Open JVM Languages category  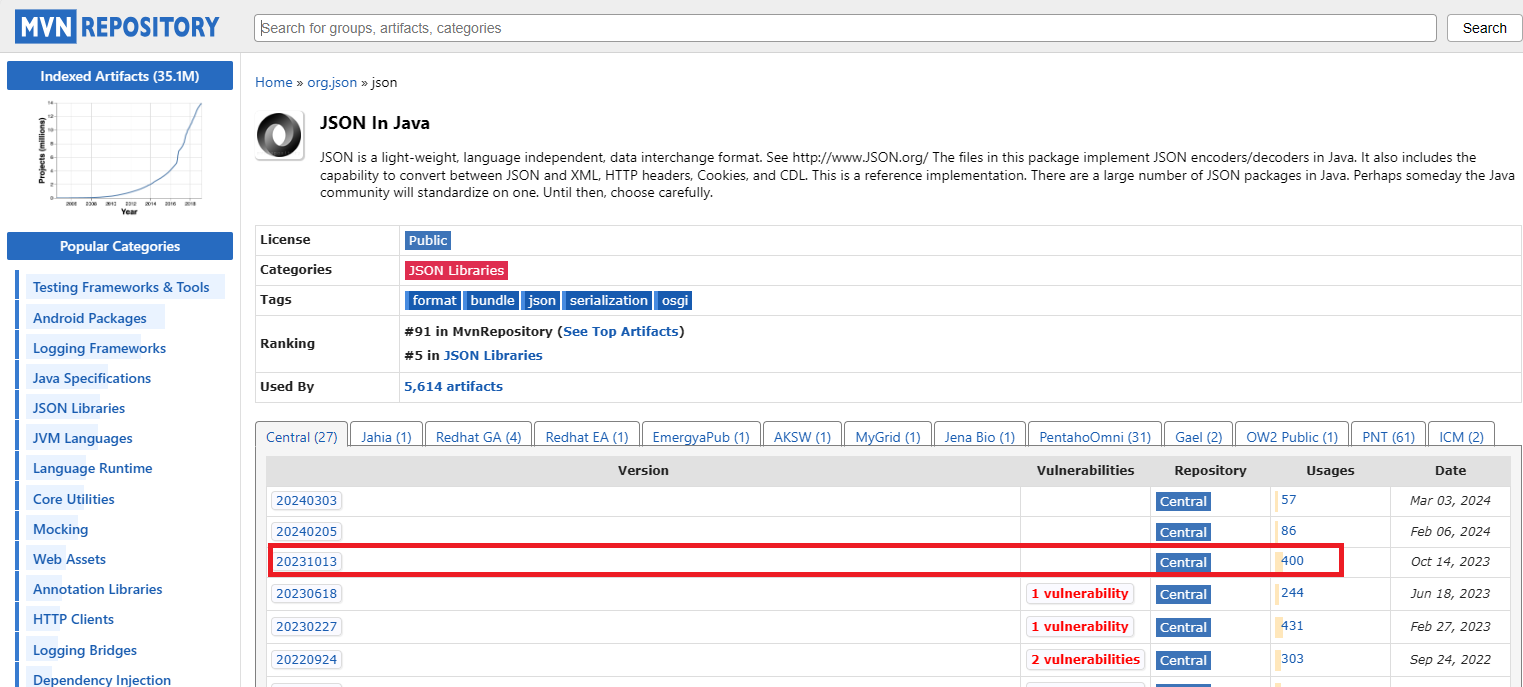click(x=82, y=438)
